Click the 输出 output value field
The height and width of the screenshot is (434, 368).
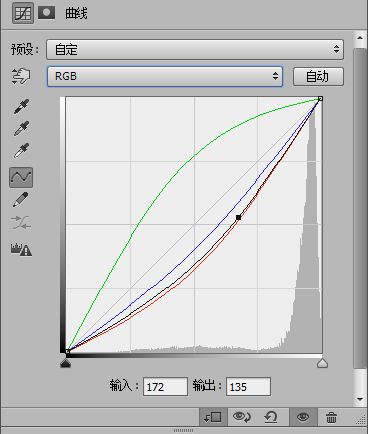pyautogui.click(x=248, y=387)
